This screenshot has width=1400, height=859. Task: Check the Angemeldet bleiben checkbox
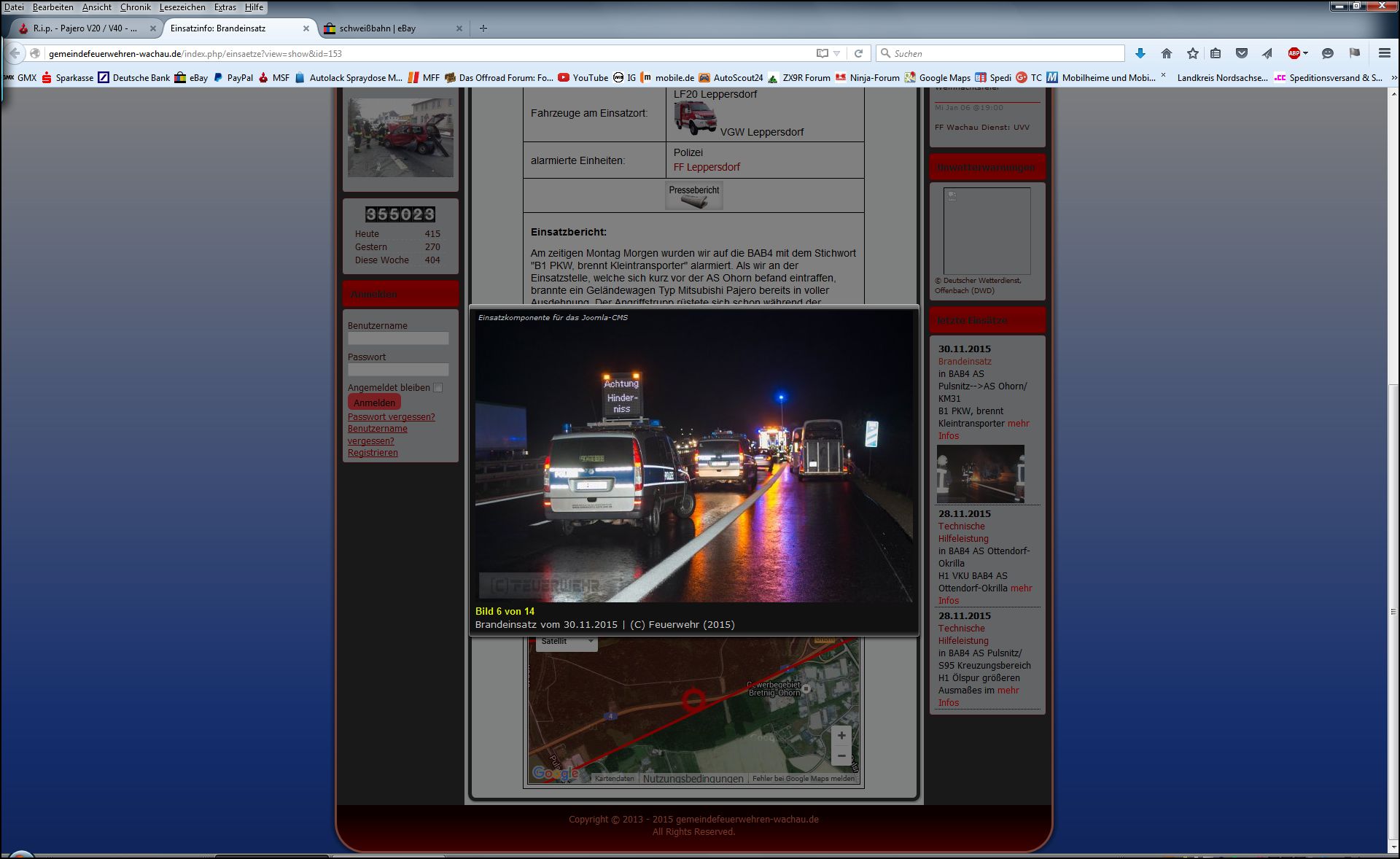(x=438, y=388)
